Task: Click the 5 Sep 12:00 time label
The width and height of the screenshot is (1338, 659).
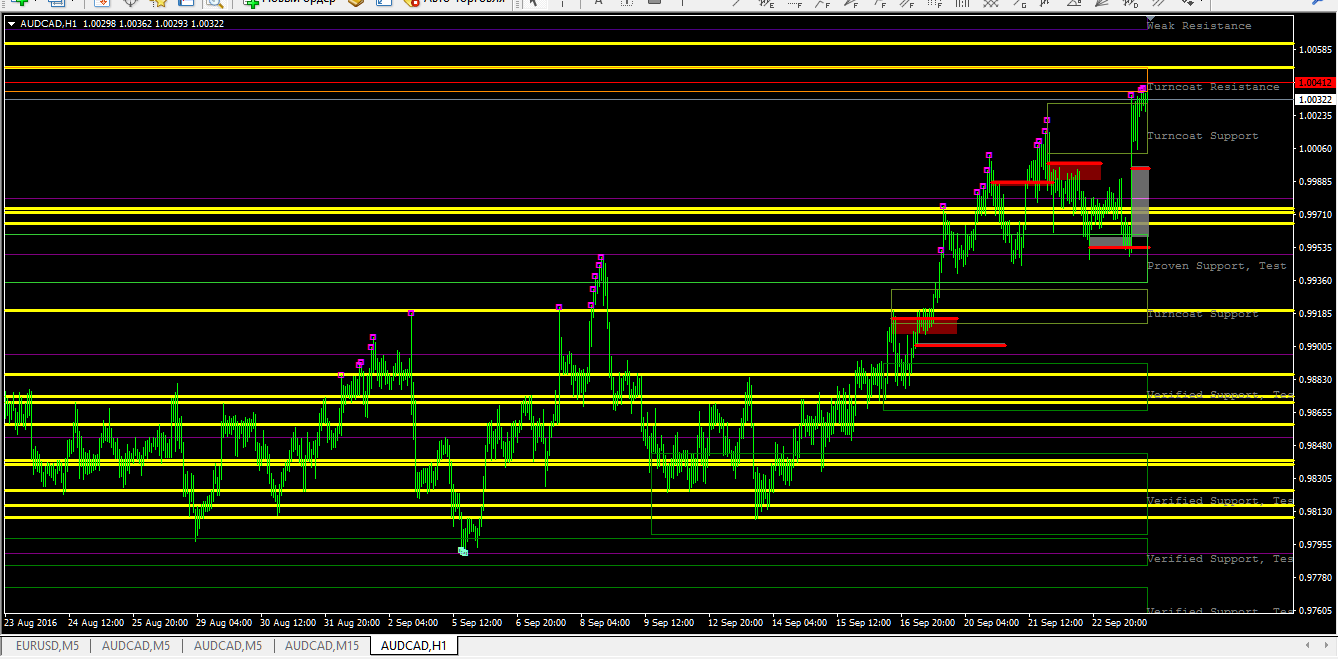Action: pos(477,622)
